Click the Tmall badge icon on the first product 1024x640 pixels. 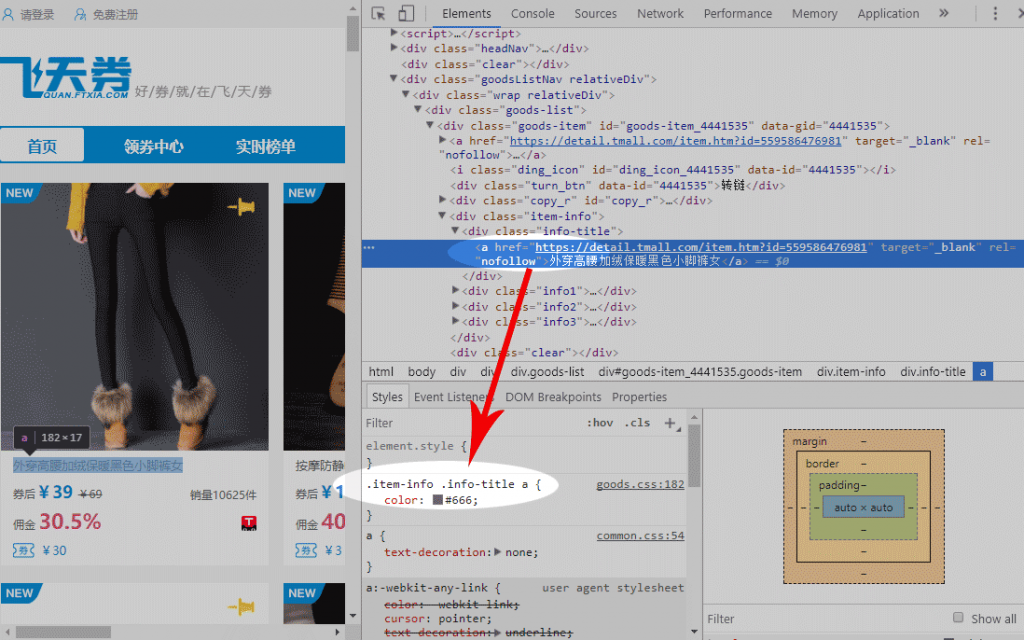249,523
